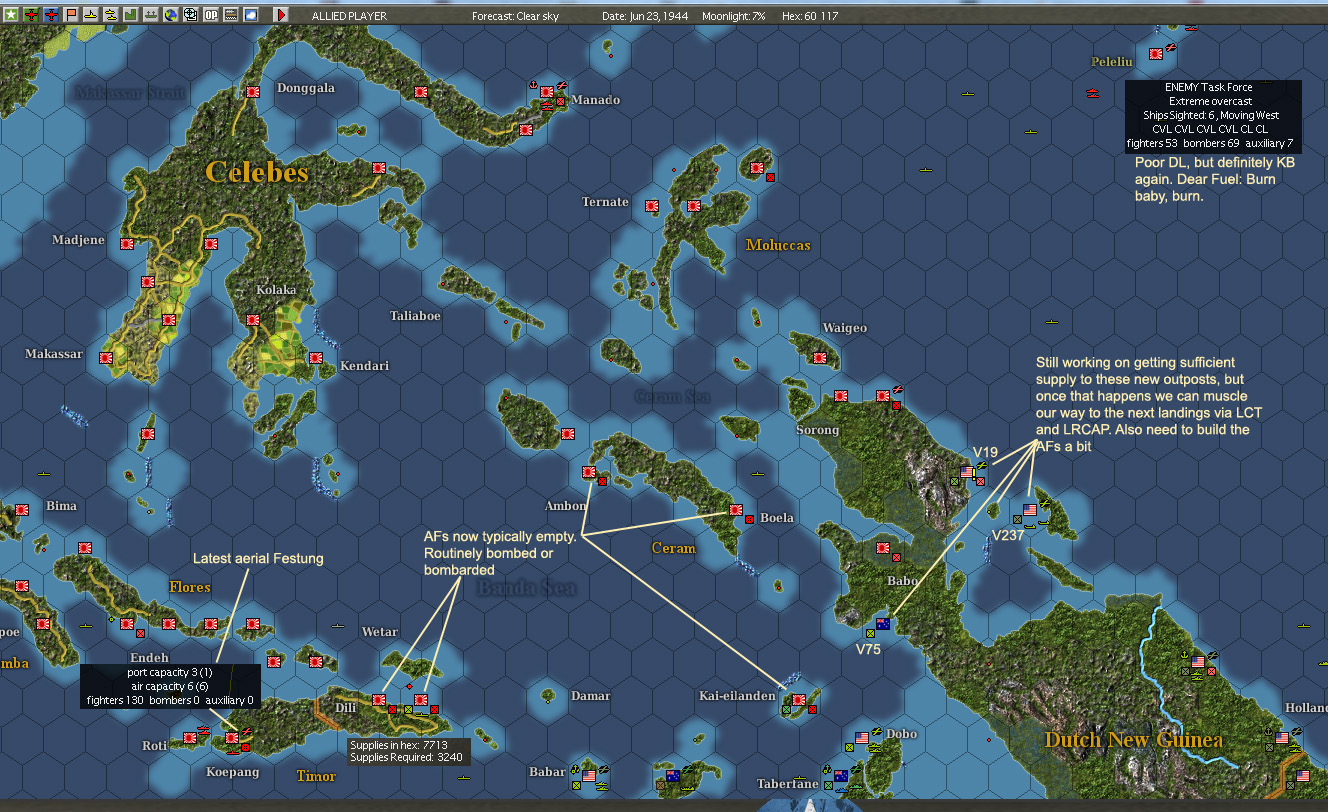The height and width of the screenshot is (812, 1328).
Task: Click the Timor island label
Action: tap(316, 776)
